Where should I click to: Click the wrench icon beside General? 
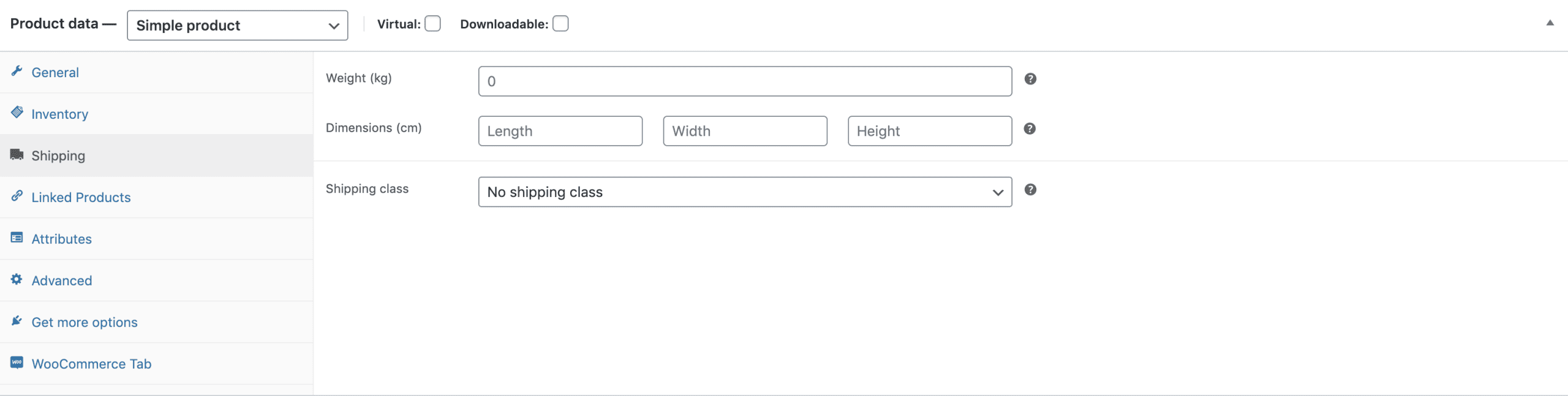[17, 71]
